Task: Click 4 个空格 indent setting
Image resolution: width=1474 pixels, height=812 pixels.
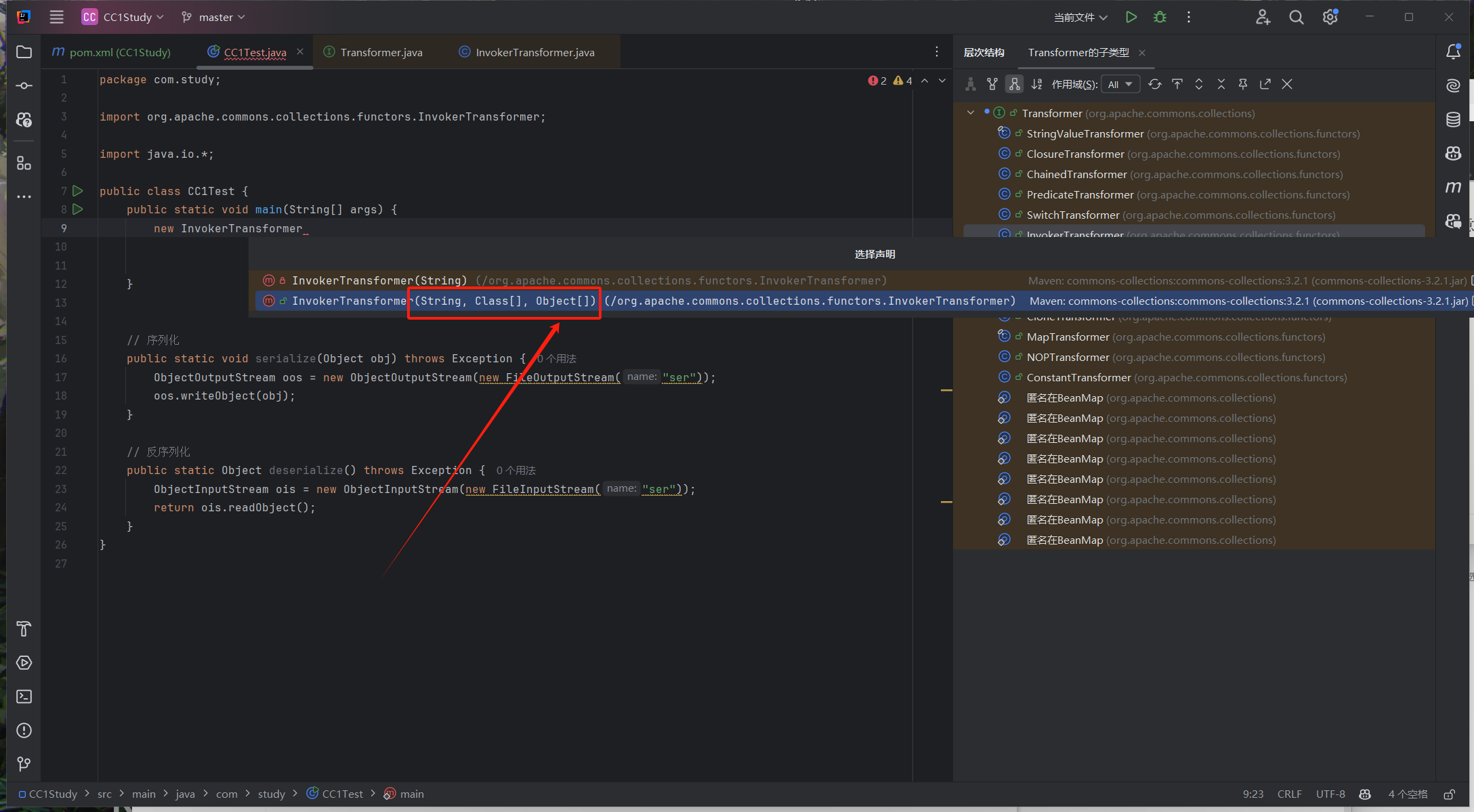Action: pyautogui.click(x=1408, y=794)
